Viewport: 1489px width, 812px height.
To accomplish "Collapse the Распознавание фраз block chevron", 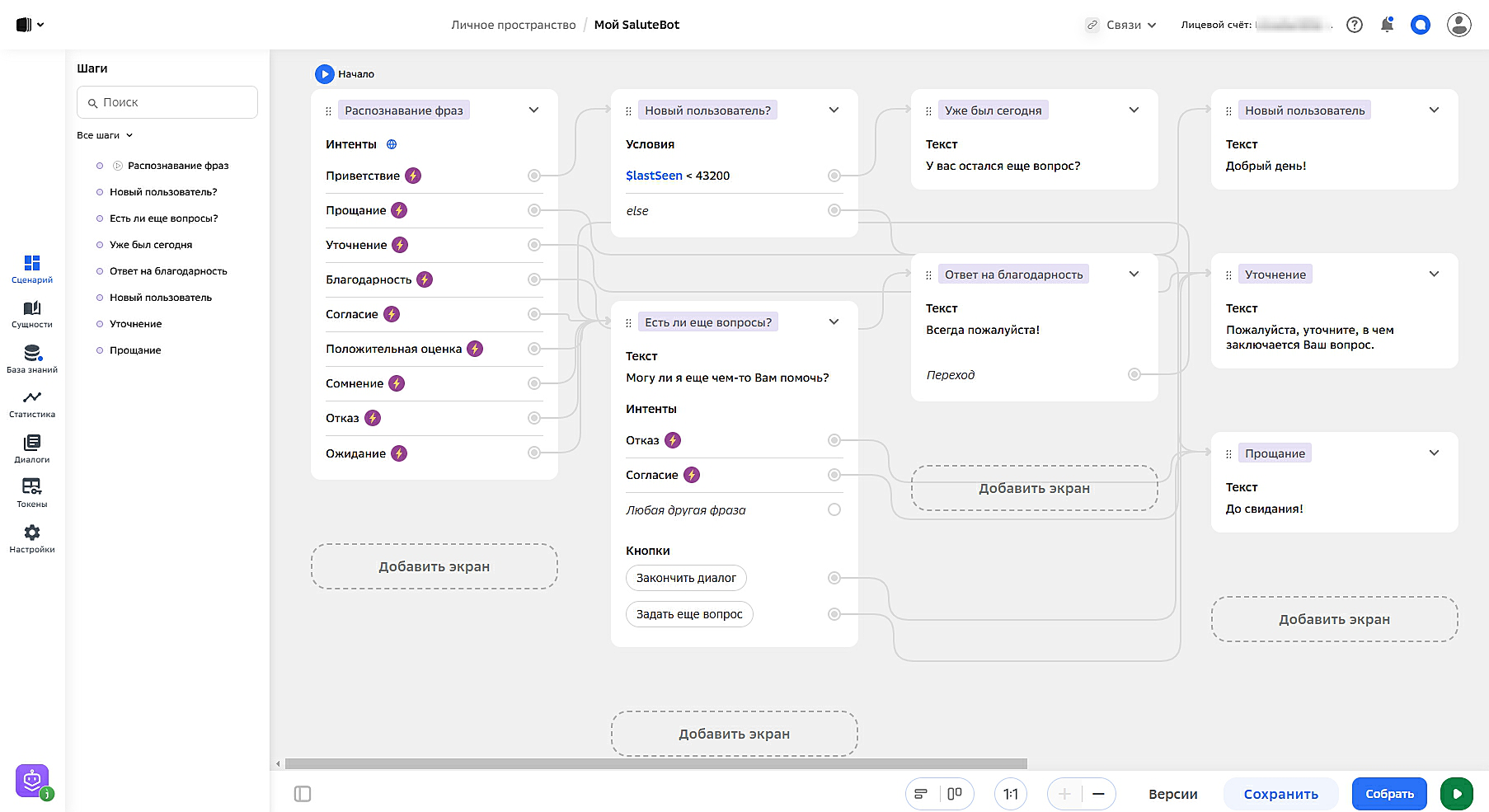I will point(533,110).
